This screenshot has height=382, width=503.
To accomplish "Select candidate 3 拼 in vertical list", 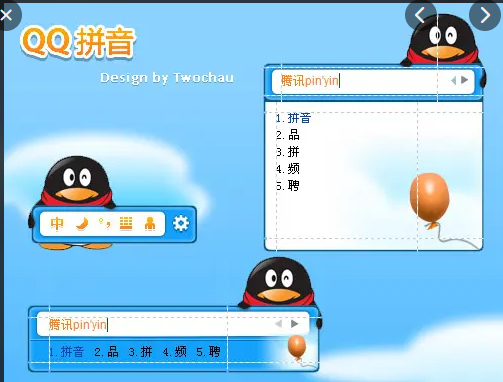I will tap(288, 152).
